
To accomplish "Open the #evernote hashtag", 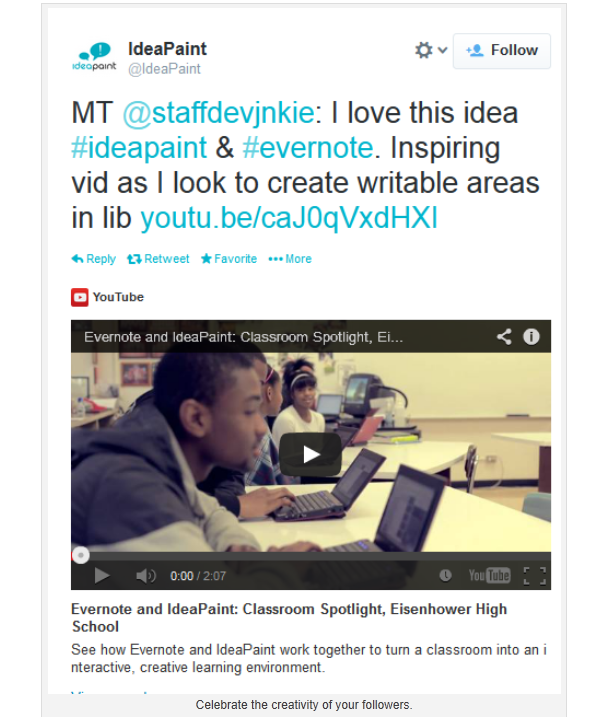I will [308, 148].
